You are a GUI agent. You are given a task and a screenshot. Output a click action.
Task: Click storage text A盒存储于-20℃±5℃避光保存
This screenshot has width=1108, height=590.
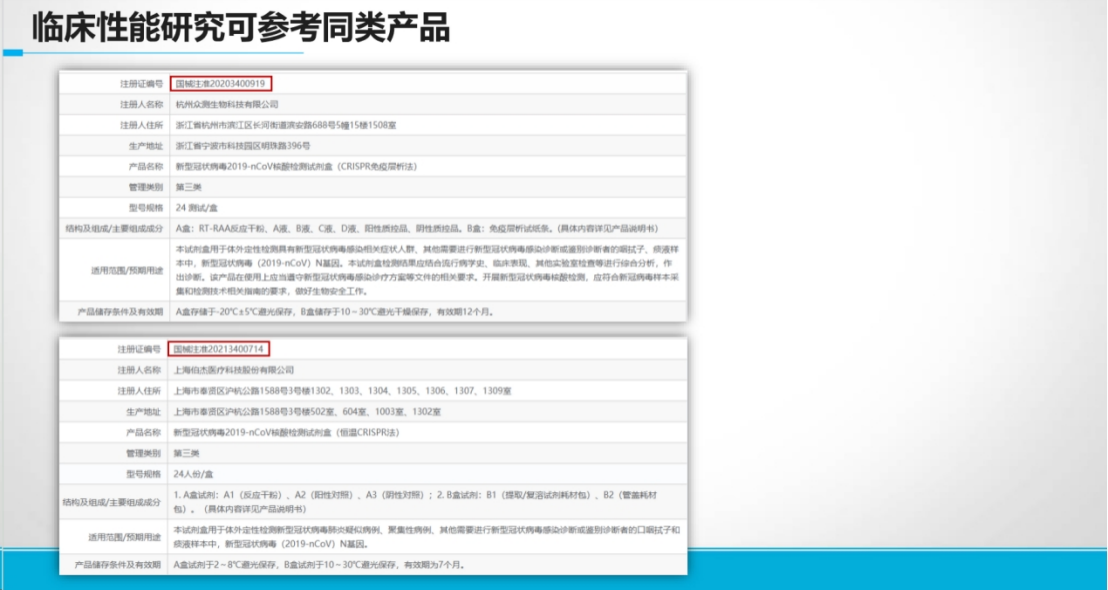coord(334,312)
